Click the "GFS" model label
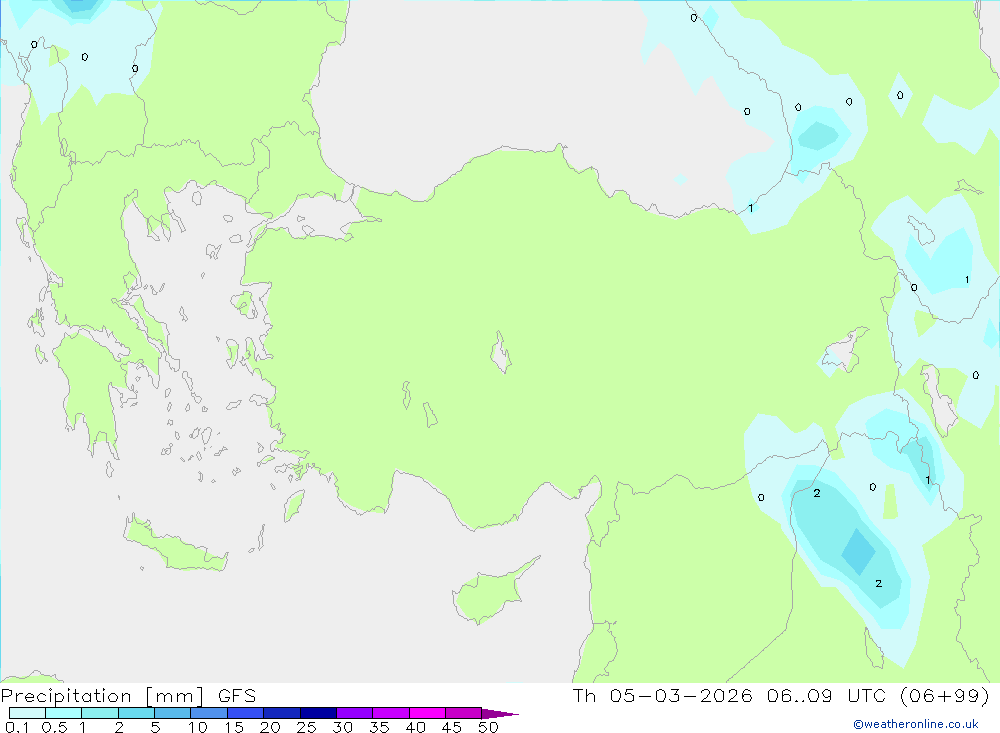The width and height of the screenshot is (1000, 733). 237,695
